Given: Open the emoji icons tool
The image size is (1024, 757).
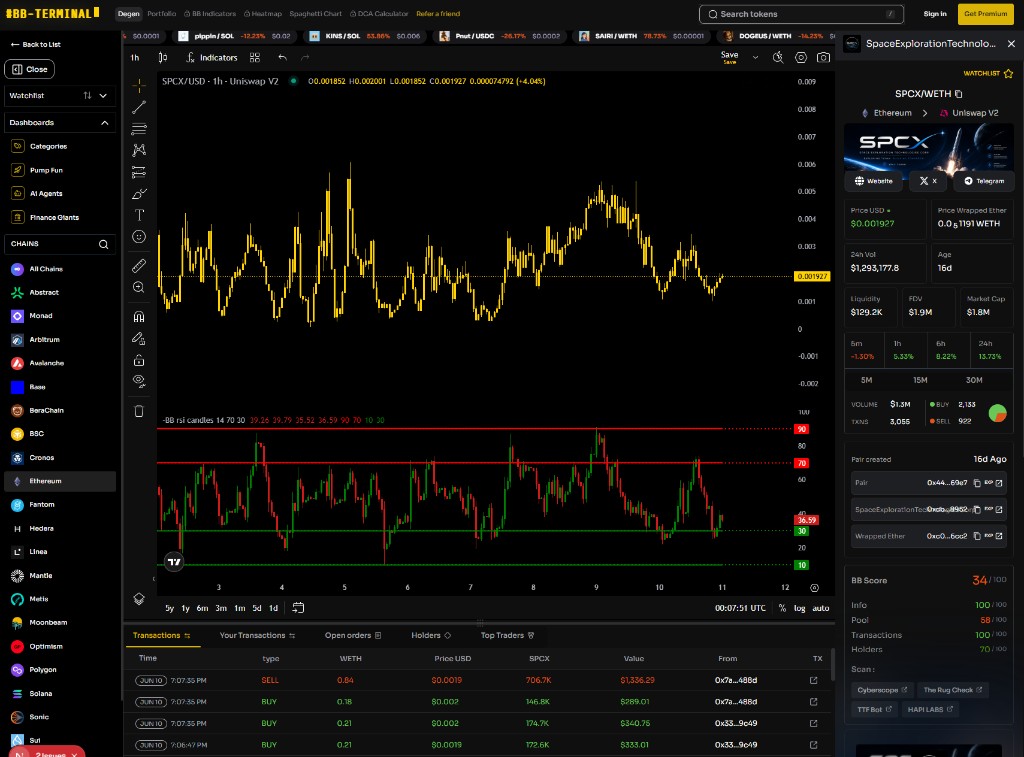Looking at the screenshot, I should (x=139, y=236).
